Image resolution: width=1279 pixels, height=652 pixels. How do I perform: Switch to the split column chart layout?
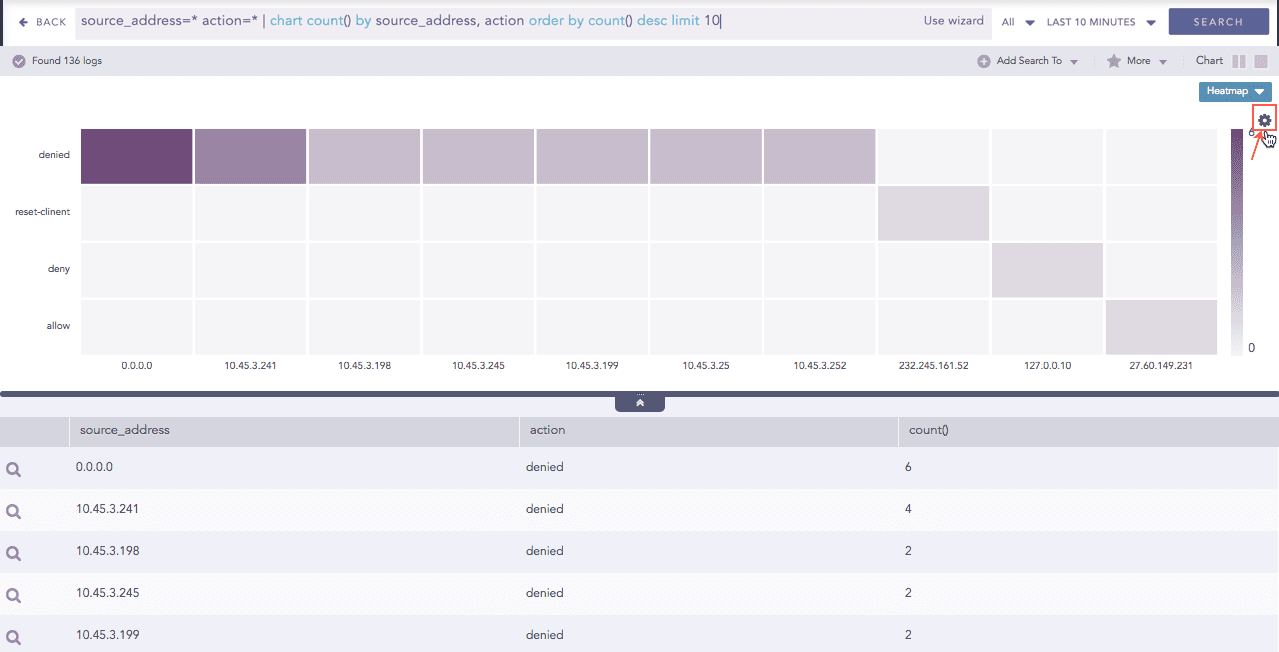coord(1240,61)
